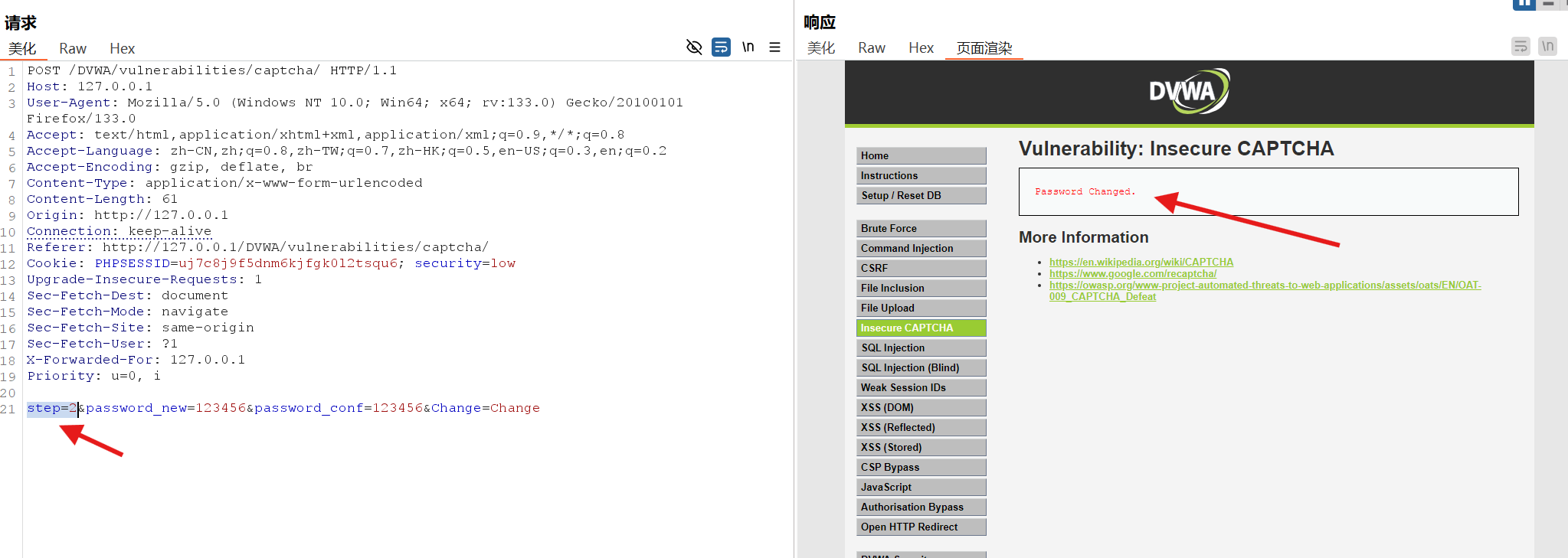Click the Change=Change body parameter

pyautogui.click(x=486, y=408)
